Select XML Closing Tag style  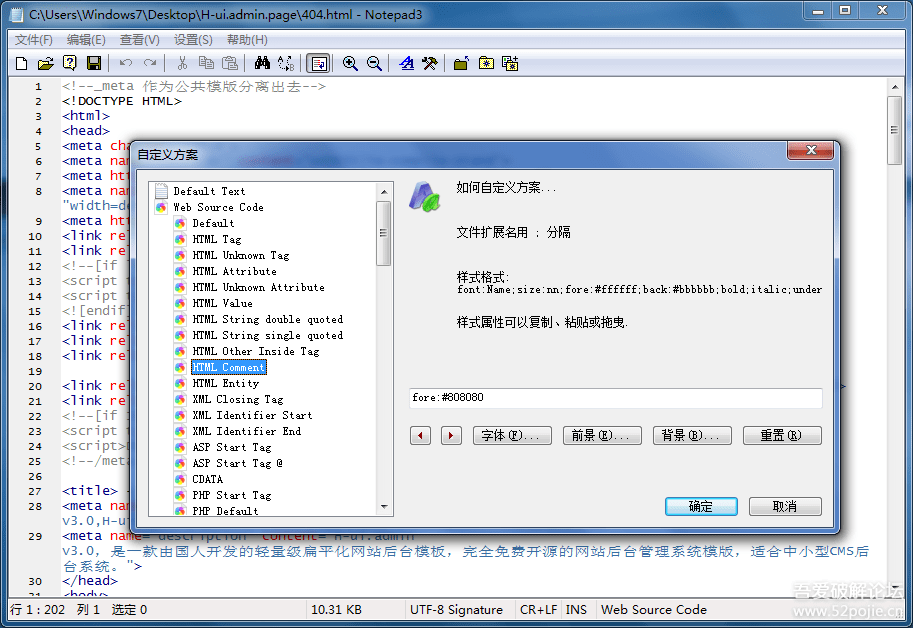(x=238, y=399)
